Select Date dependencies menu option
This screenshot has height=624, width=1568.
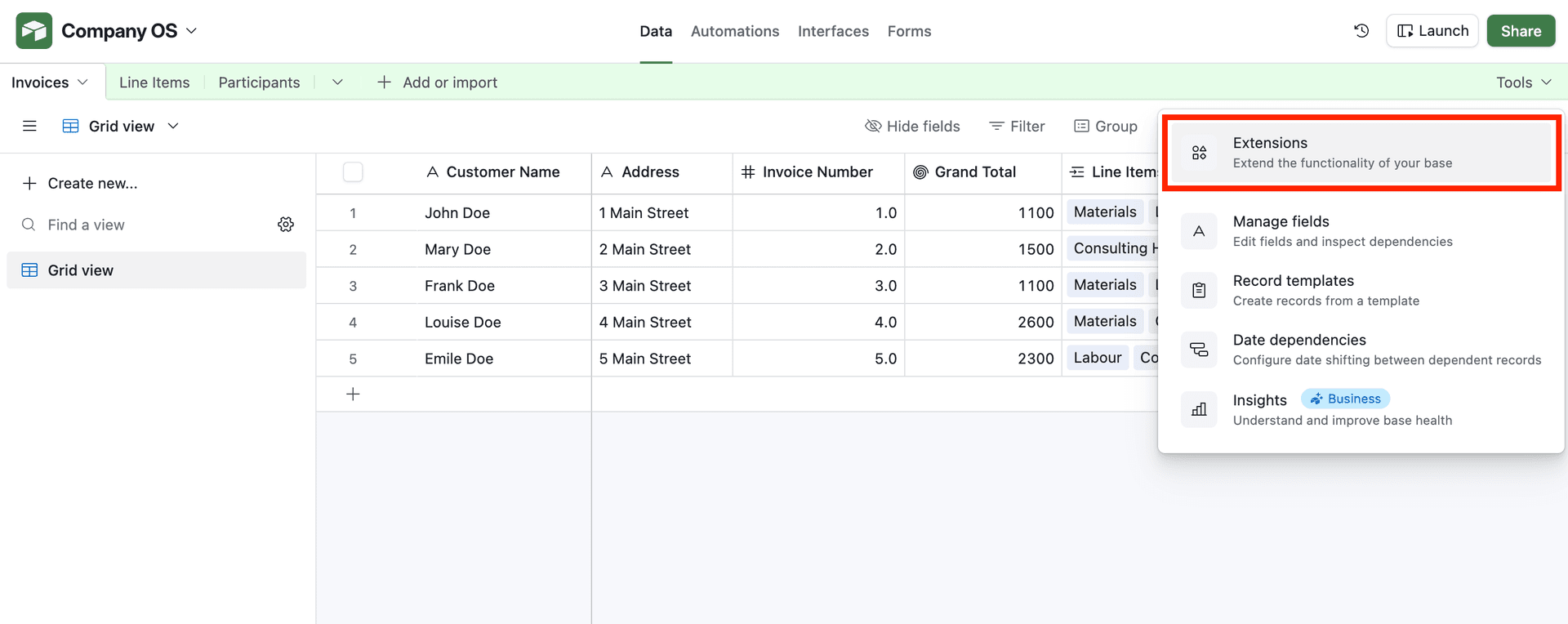pos(1361,350)
